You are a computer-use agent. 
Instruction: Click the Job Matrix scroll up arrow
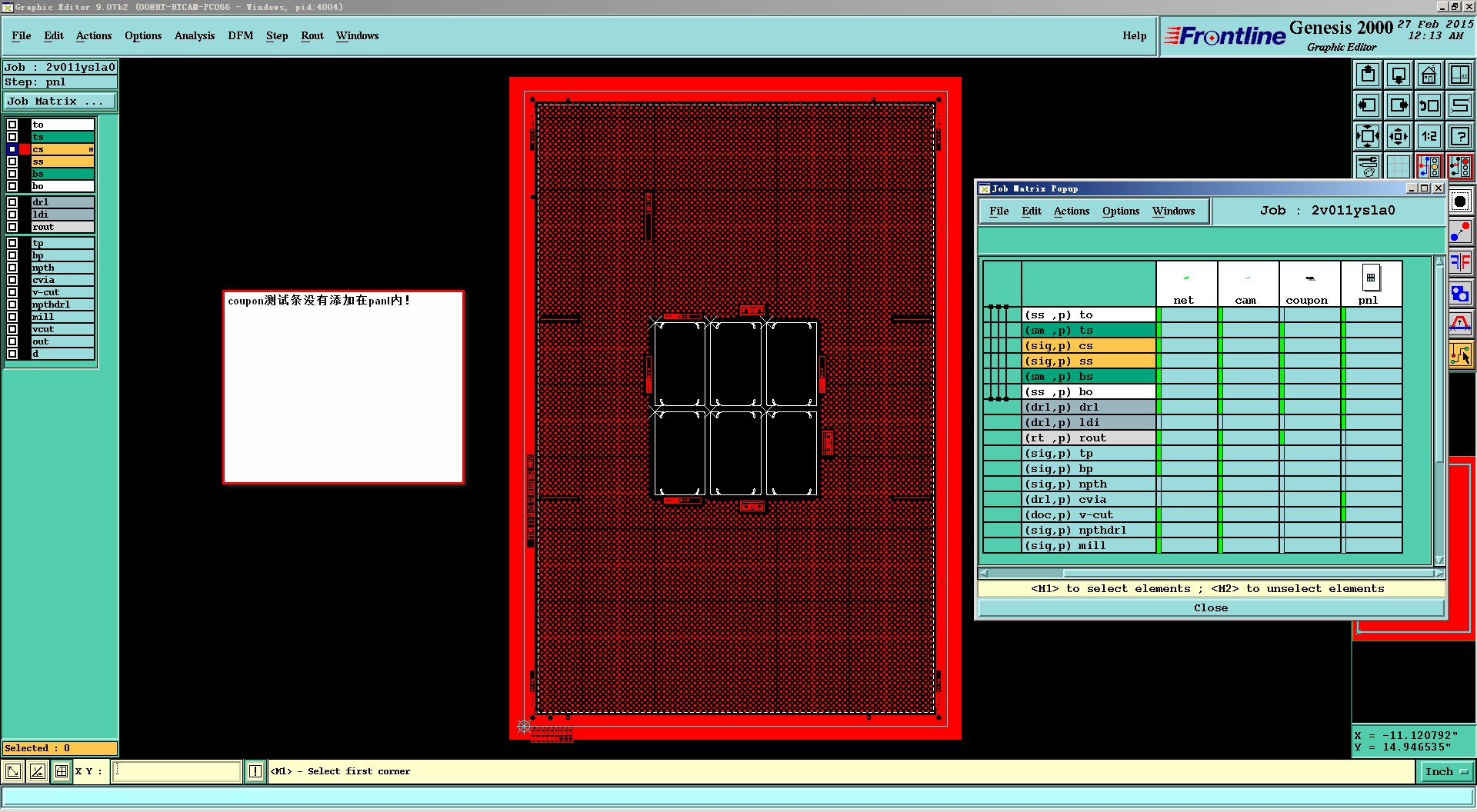pyautogui.click(x=1439, y=262)
